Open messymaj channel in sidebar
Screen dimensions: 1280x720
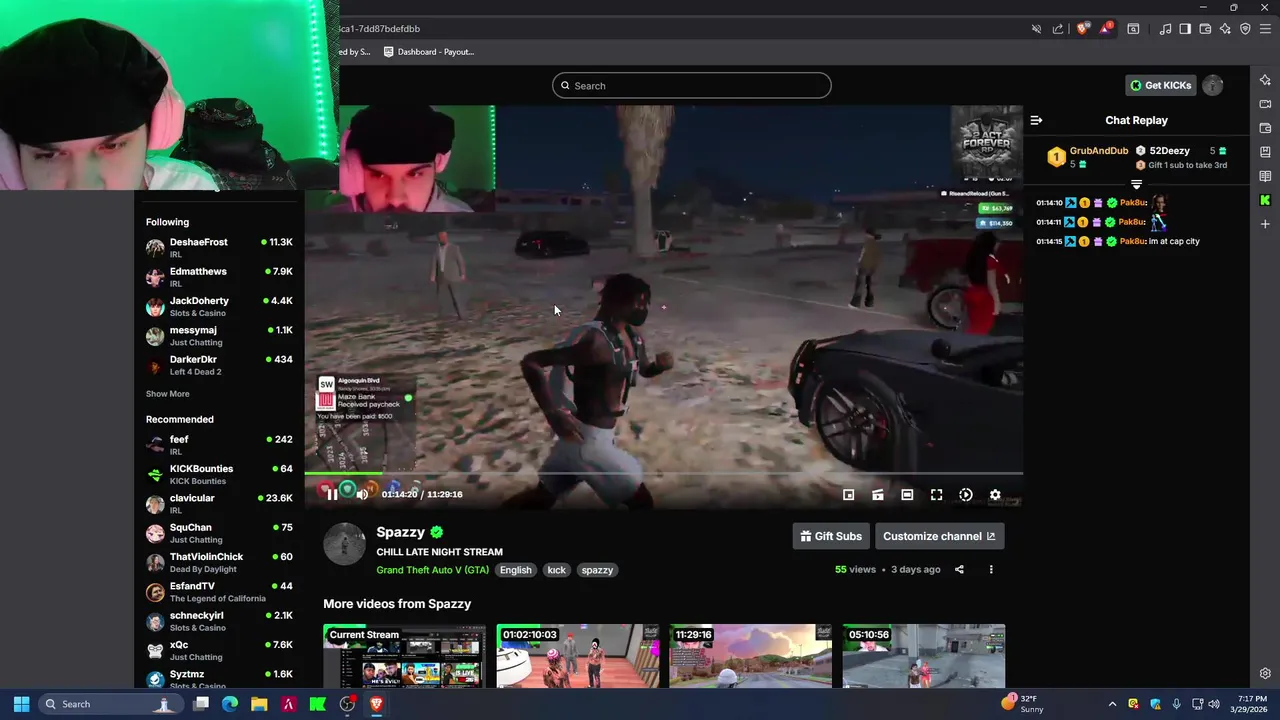pos(219,336)
